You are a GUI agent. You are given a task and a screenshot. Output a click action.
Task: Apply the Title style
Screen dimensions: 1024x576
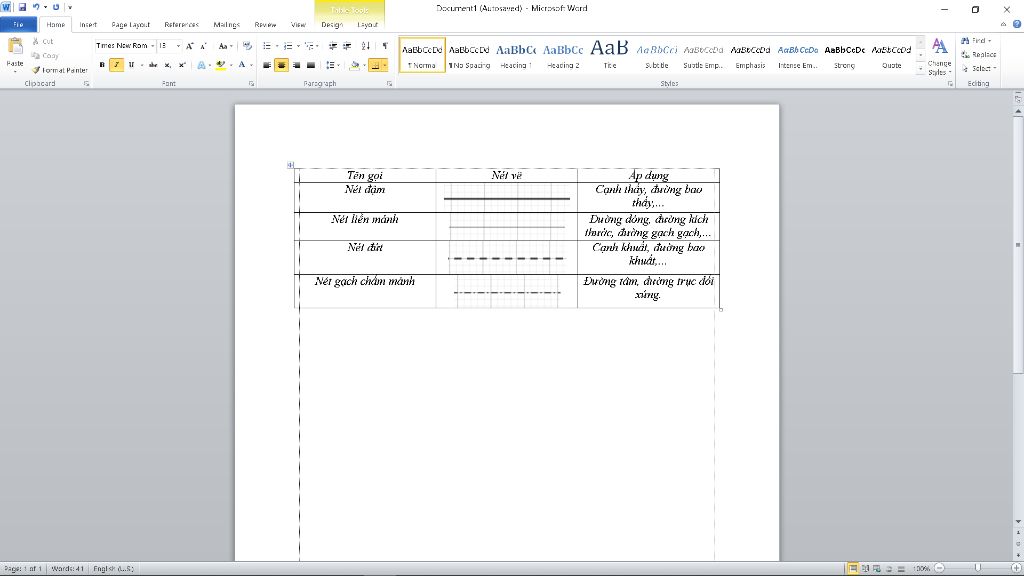tap(609, 55)
